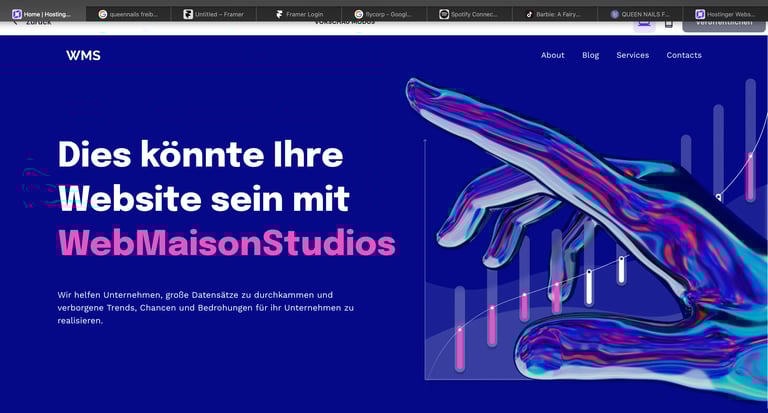Open the About nav link
Viewport: 768px width, 413px height.
click(x=552, y=55)
